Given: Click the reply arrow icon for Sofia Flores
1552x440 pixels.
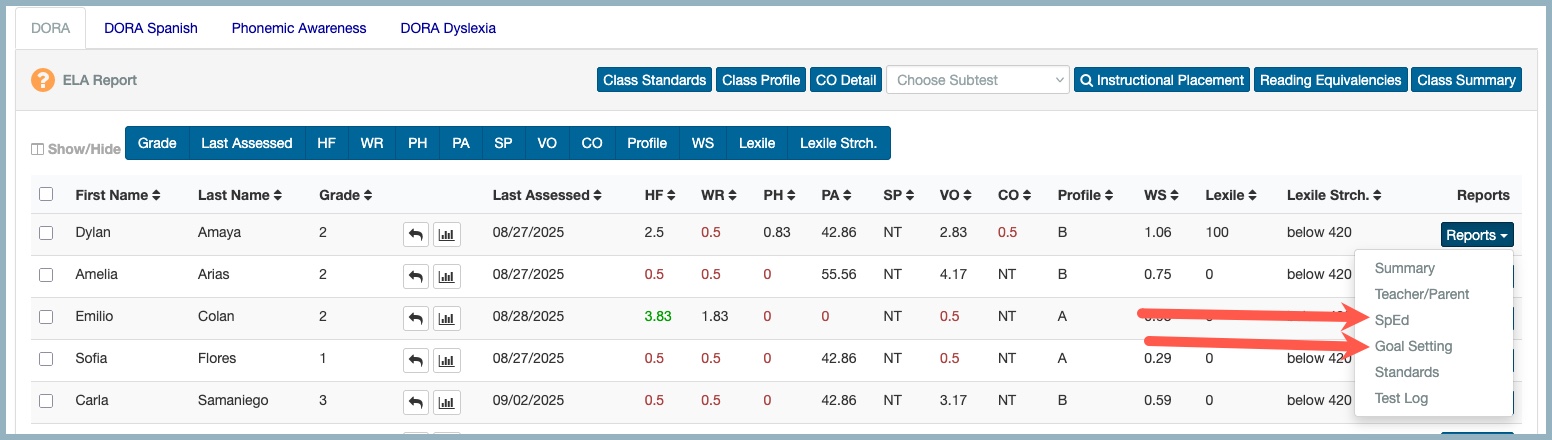Looking at the screenshot, I should tap(416, 360).
